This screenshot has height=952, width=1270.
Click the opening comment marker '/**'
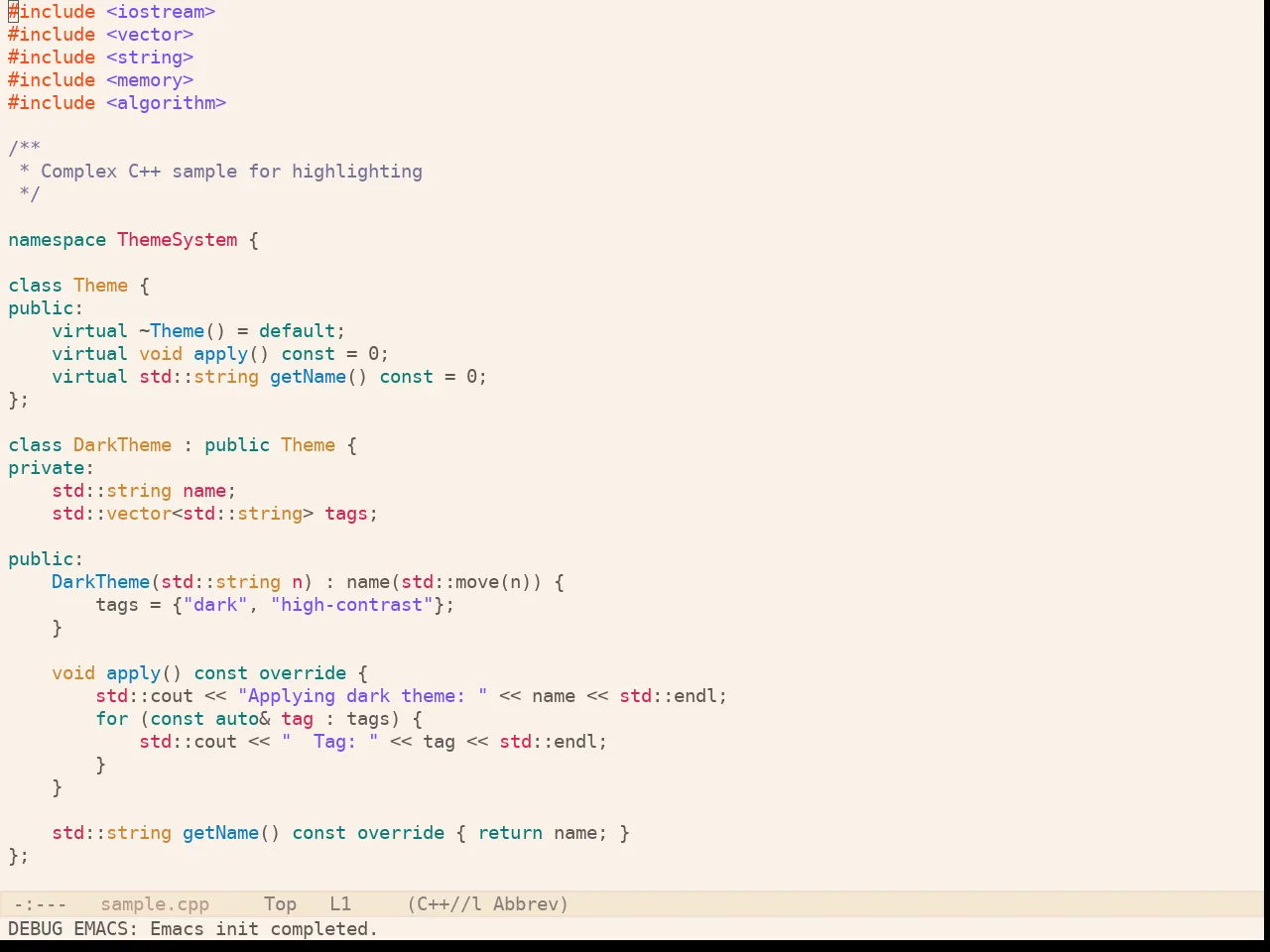[24, 149]
